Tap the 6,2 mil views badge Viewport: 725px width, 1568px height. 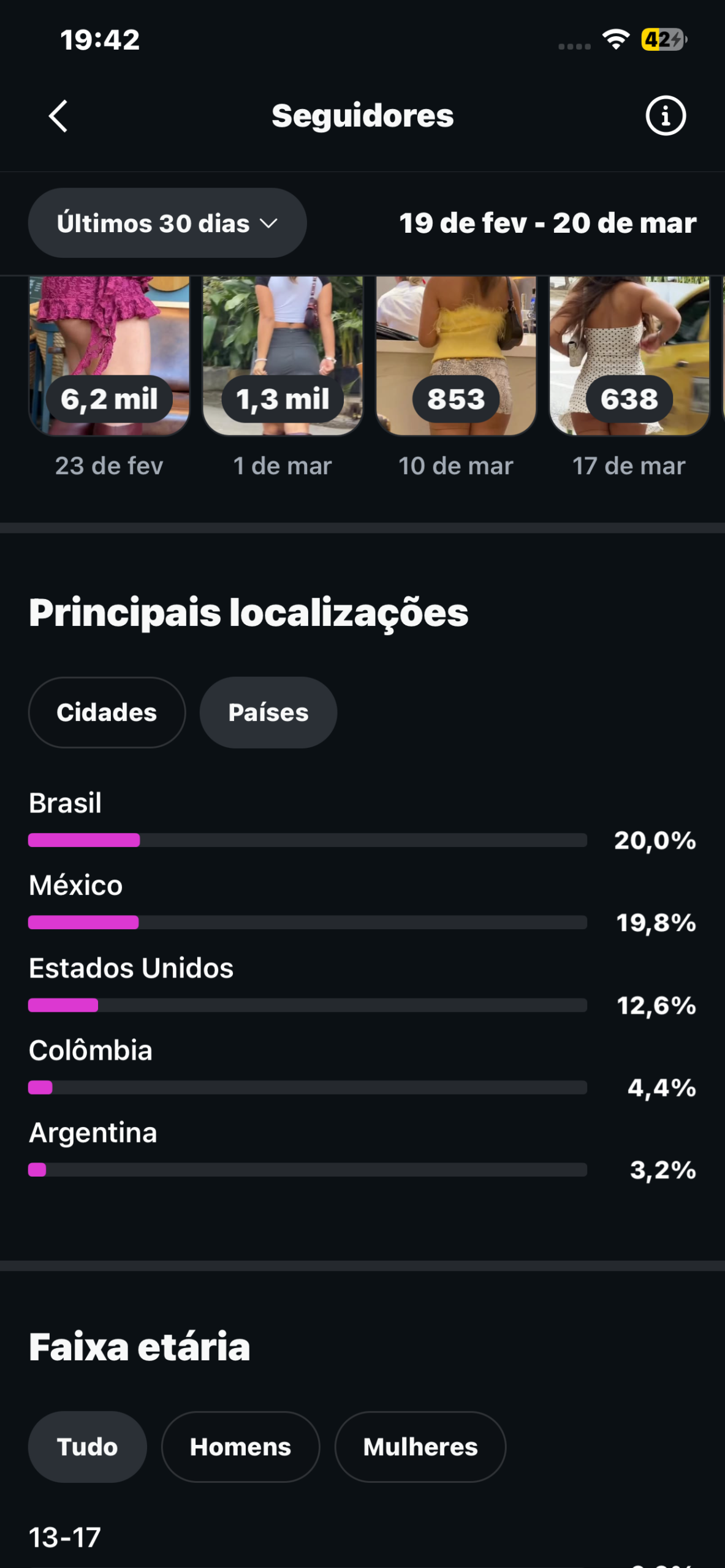[109, 399]
